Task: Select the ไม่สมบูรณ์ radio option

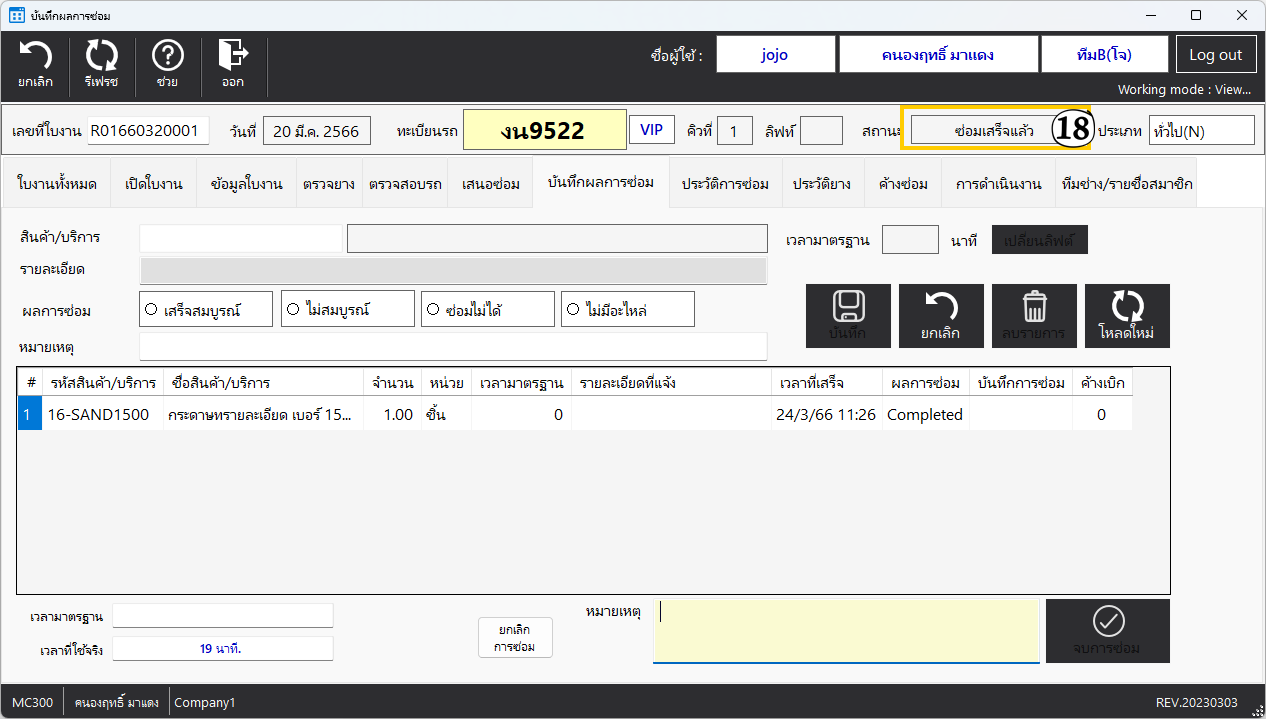Action: 293,310
